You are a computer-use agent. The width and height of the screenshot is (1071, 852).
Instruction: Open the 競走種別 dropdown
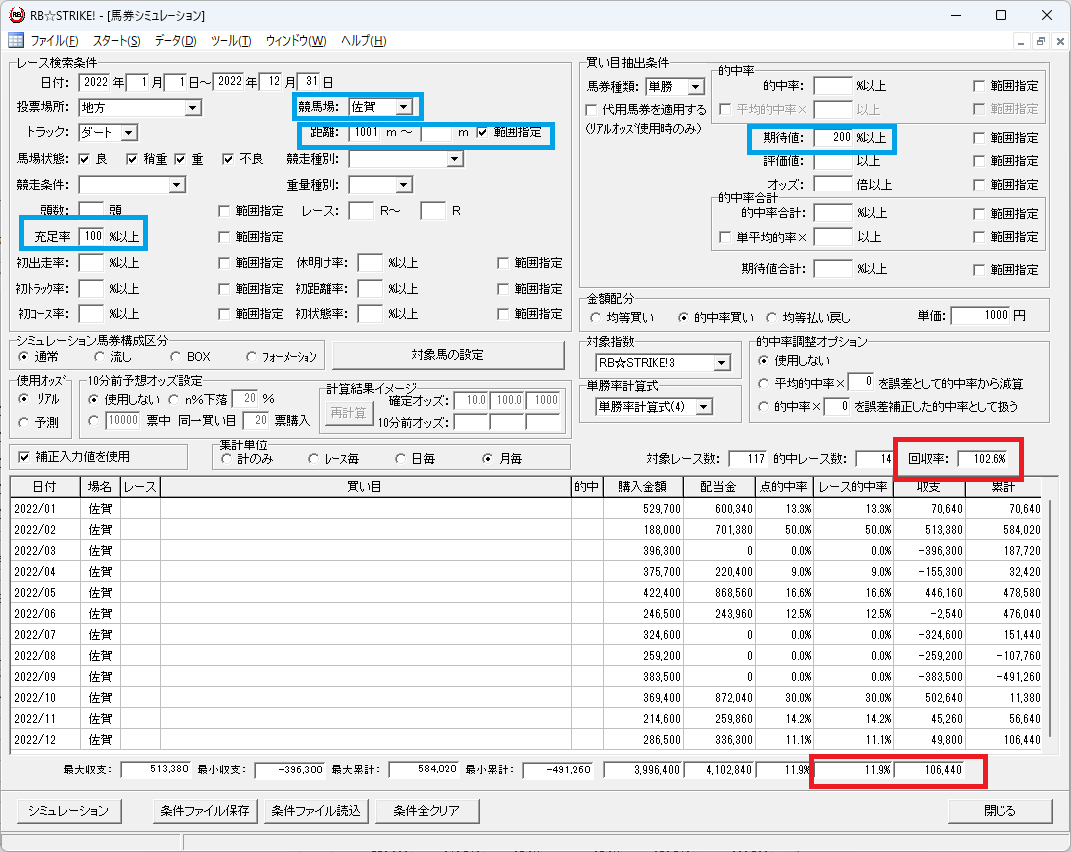(454, 159)
